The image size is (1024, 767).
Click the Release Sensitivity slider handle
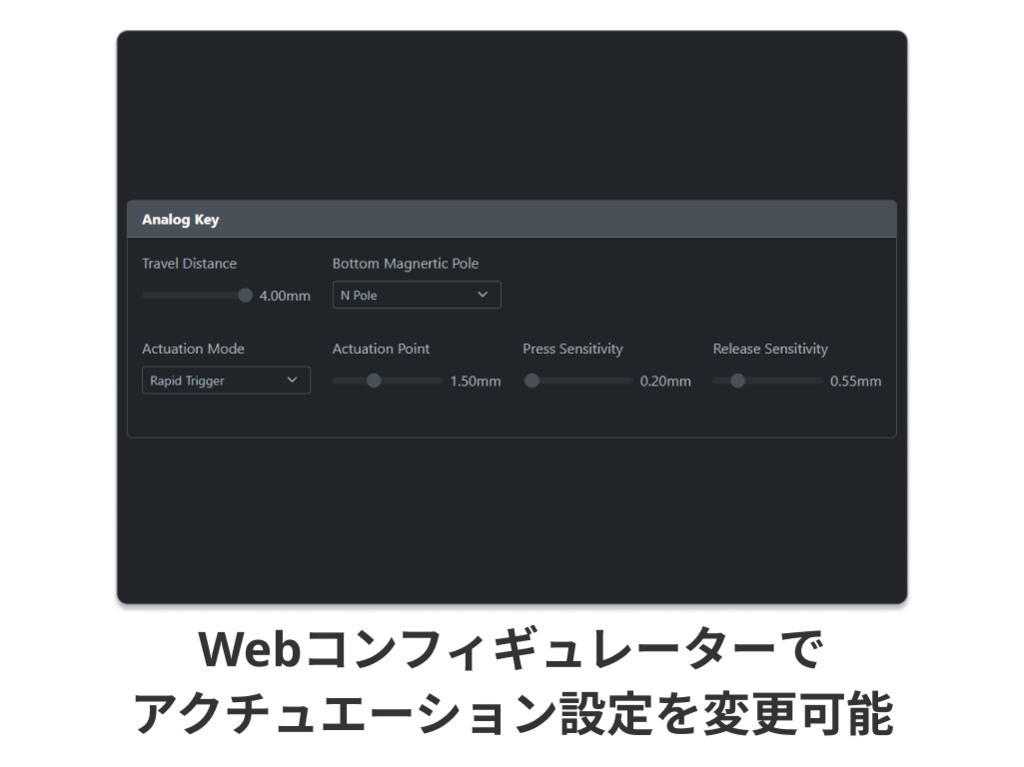[x=738, y=380]
